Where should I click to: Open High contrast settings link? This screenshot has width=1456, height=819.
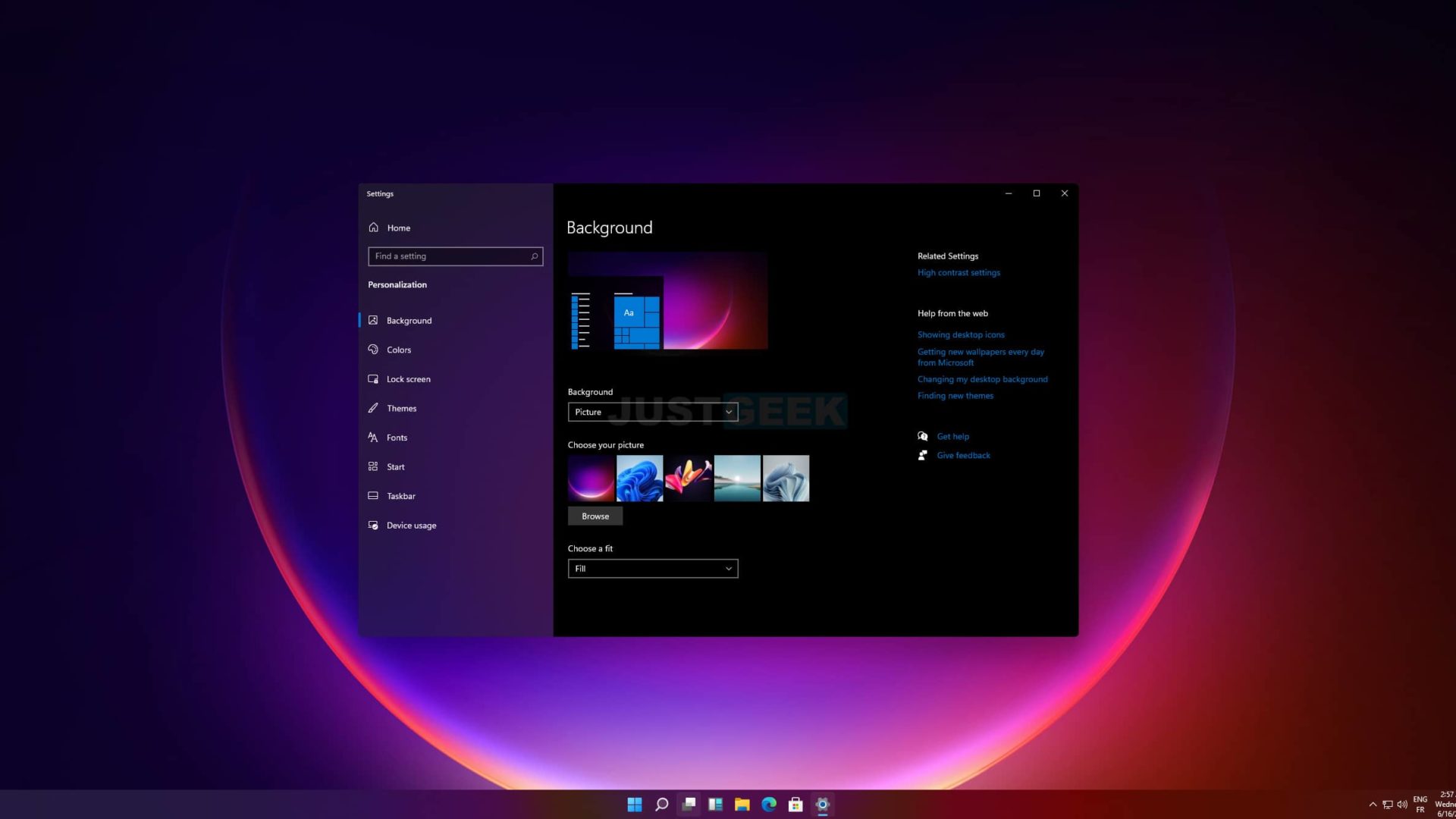tap(958, 272)
